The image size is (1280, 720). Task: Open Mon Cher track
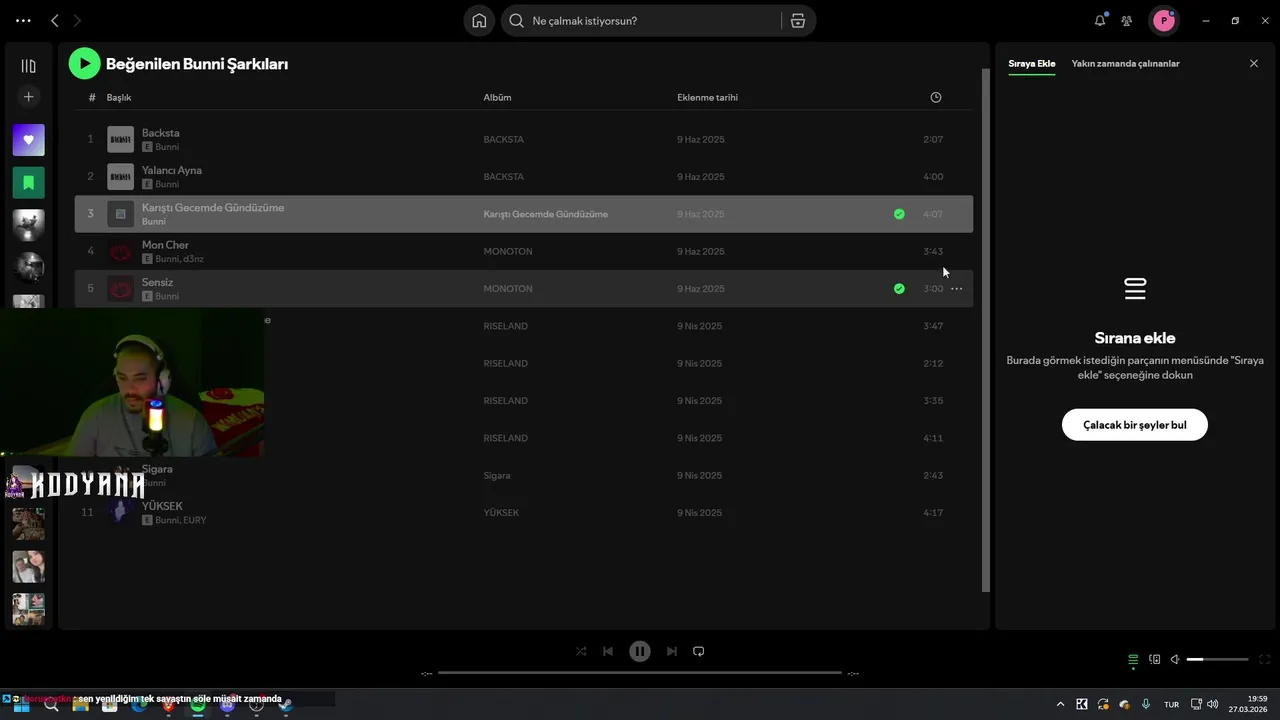pyautogui.click(x=165, y=245)
